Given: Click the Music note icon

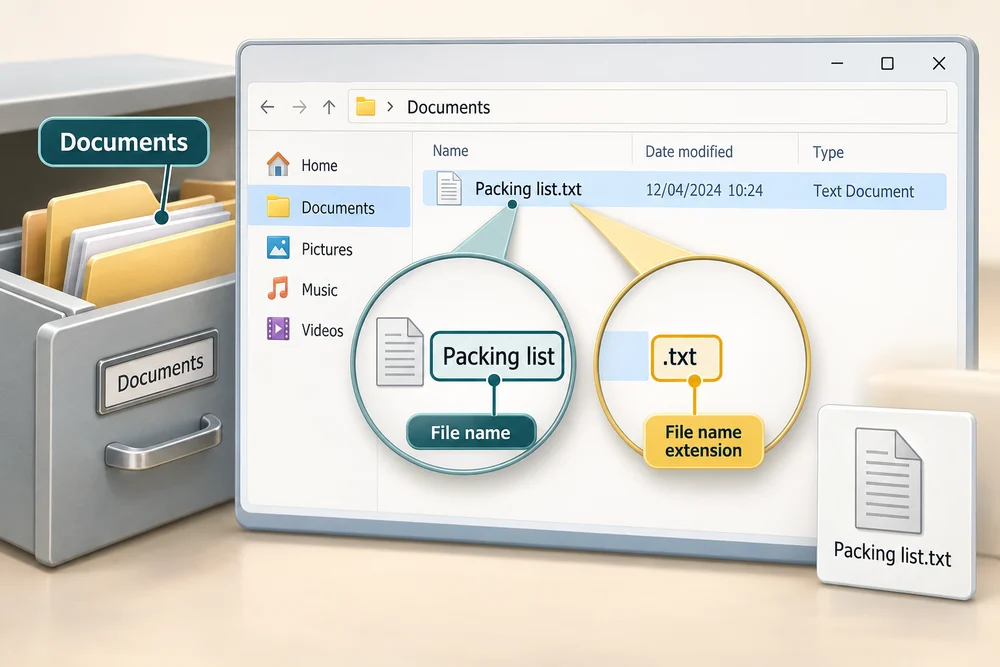Looking at the screenshot, I should (278, 288).
